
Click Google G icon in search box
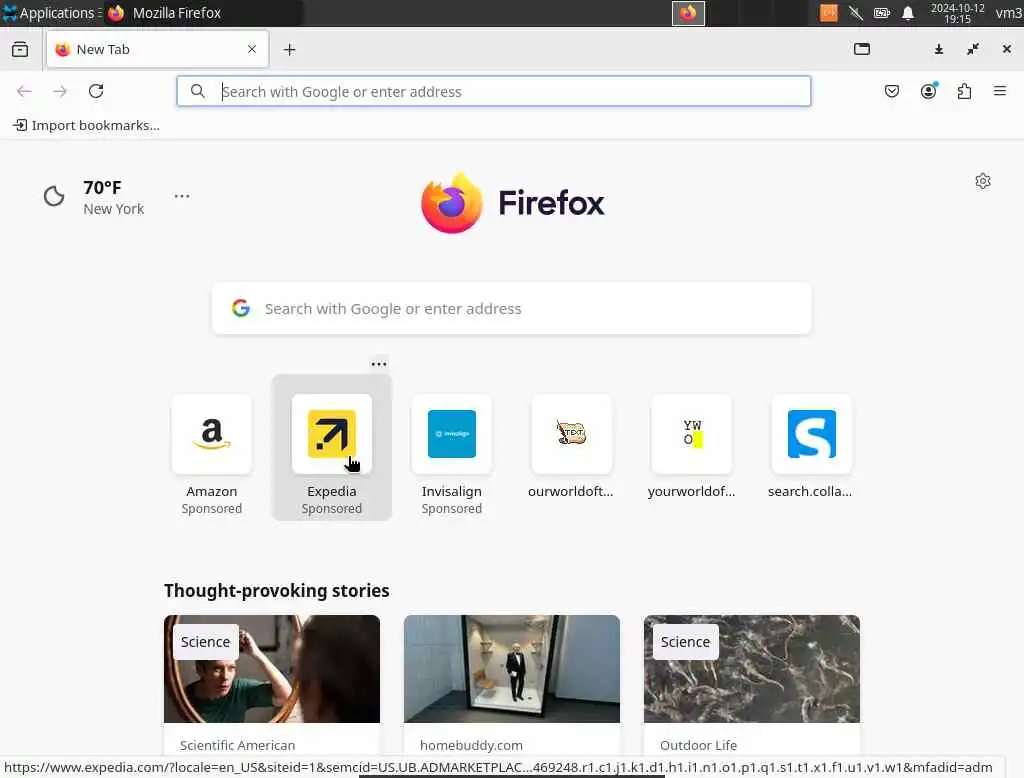pos(241,308)
